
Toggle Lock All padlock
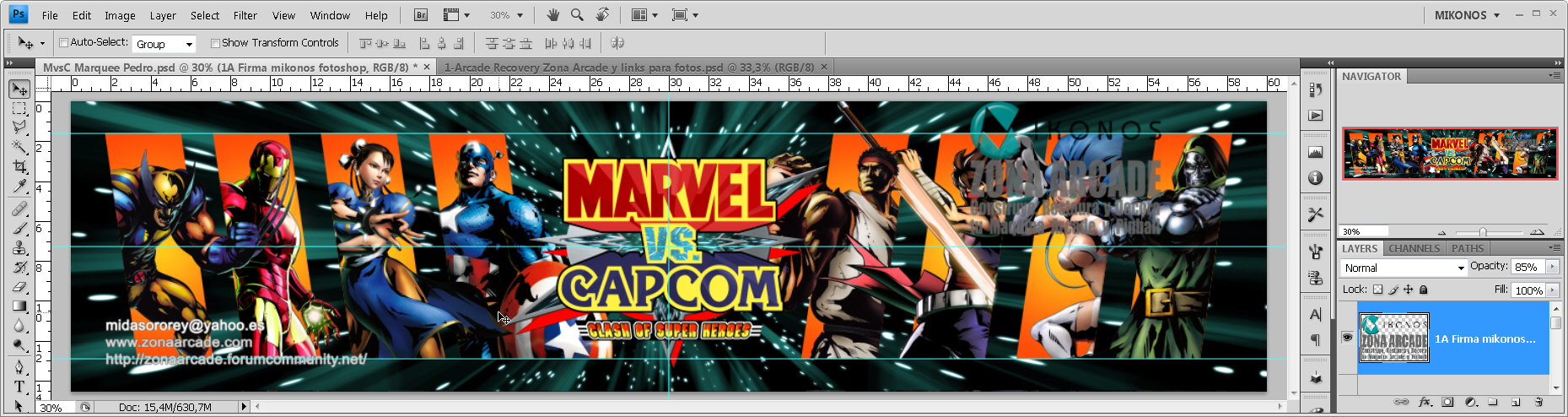[1424, 290]
